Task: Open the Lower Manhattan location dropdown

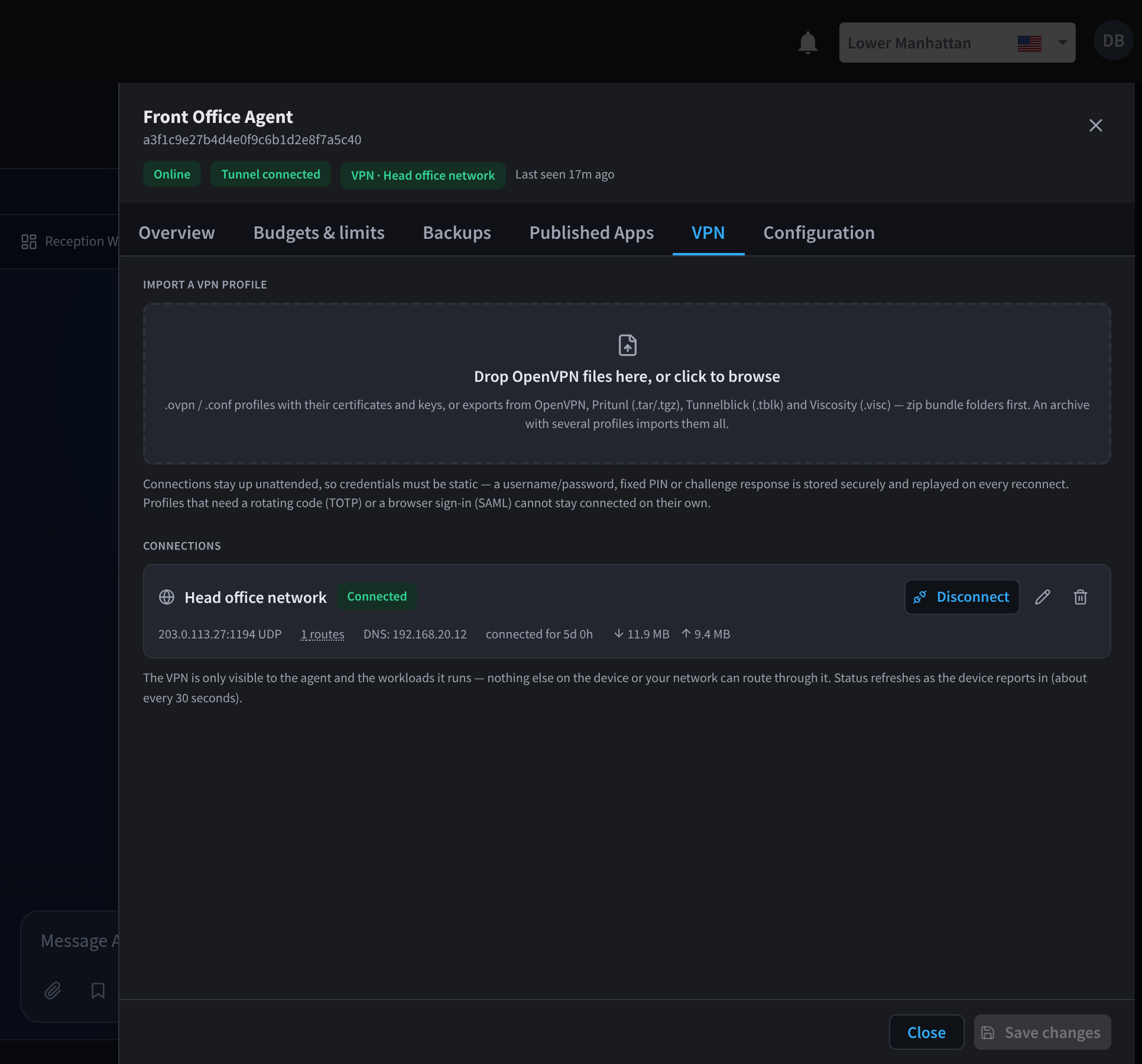Action: (x=957, y=43)
